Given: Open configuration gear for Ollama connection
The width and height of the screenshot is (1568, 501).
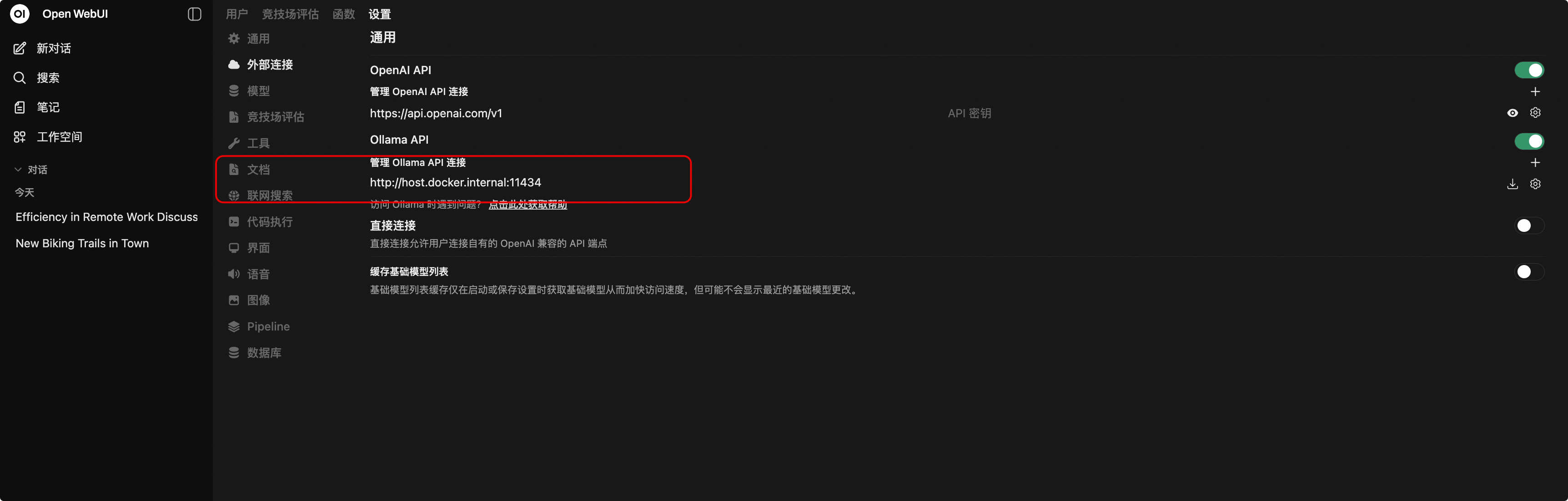Looking at the screenshot, I should (1535, 184).
